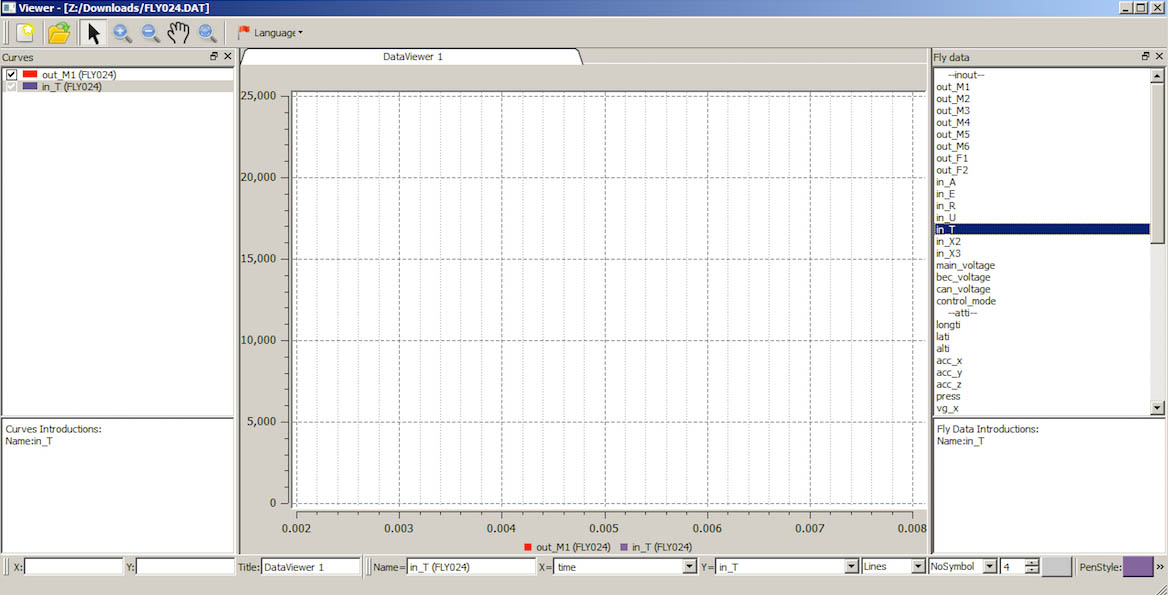Select out_M6 in Fly data list

pos(1042,146)
